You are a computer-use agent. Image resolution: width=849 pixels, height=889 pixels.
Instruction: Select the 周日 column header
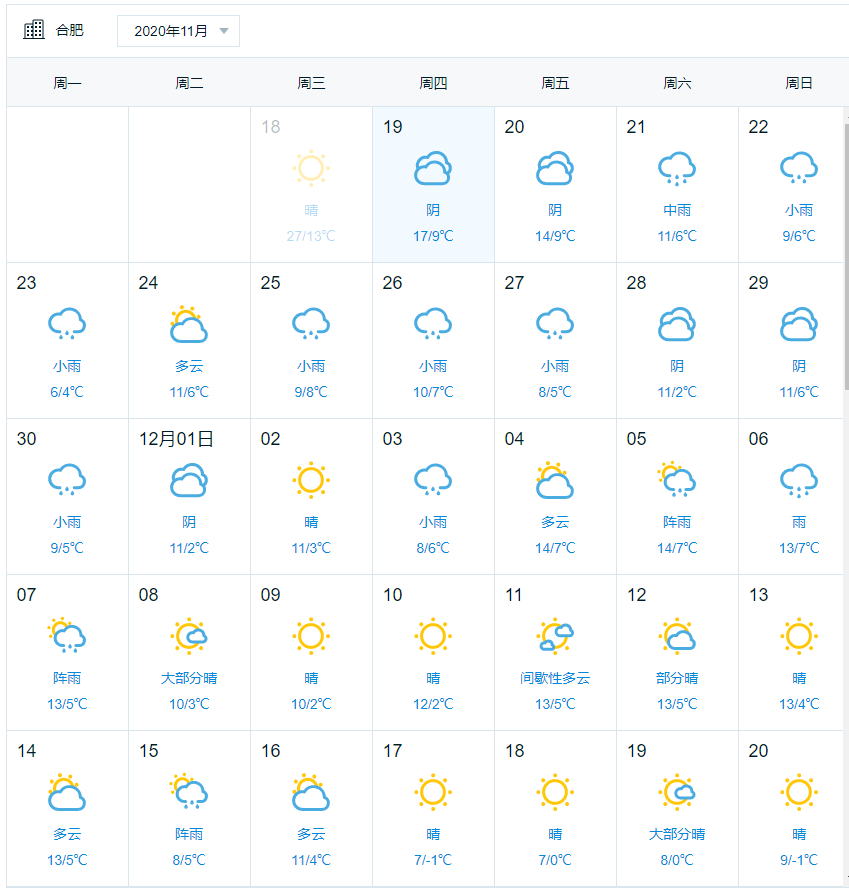pyautogui.click(x=799, y=83)
